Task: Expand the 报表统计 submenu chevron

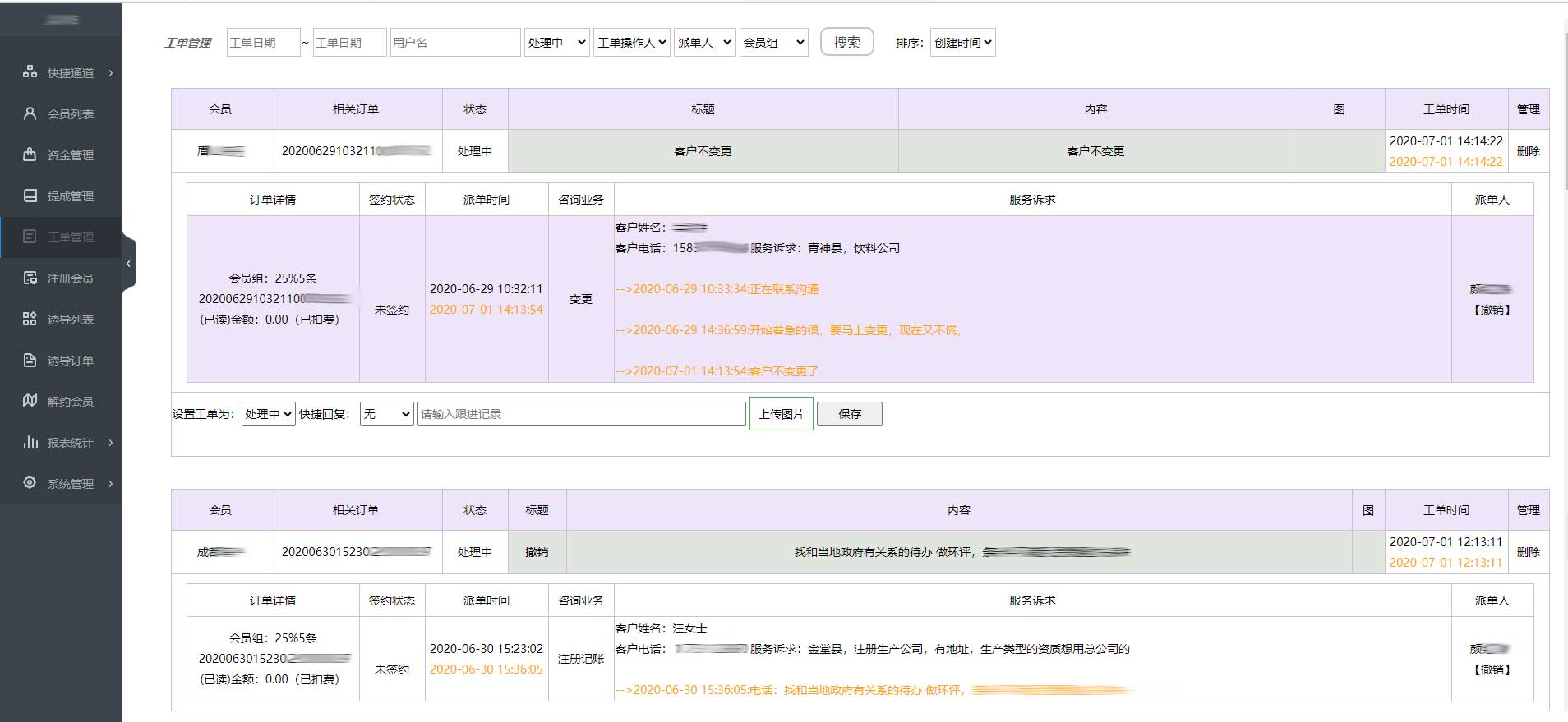Action: (111, 443)
